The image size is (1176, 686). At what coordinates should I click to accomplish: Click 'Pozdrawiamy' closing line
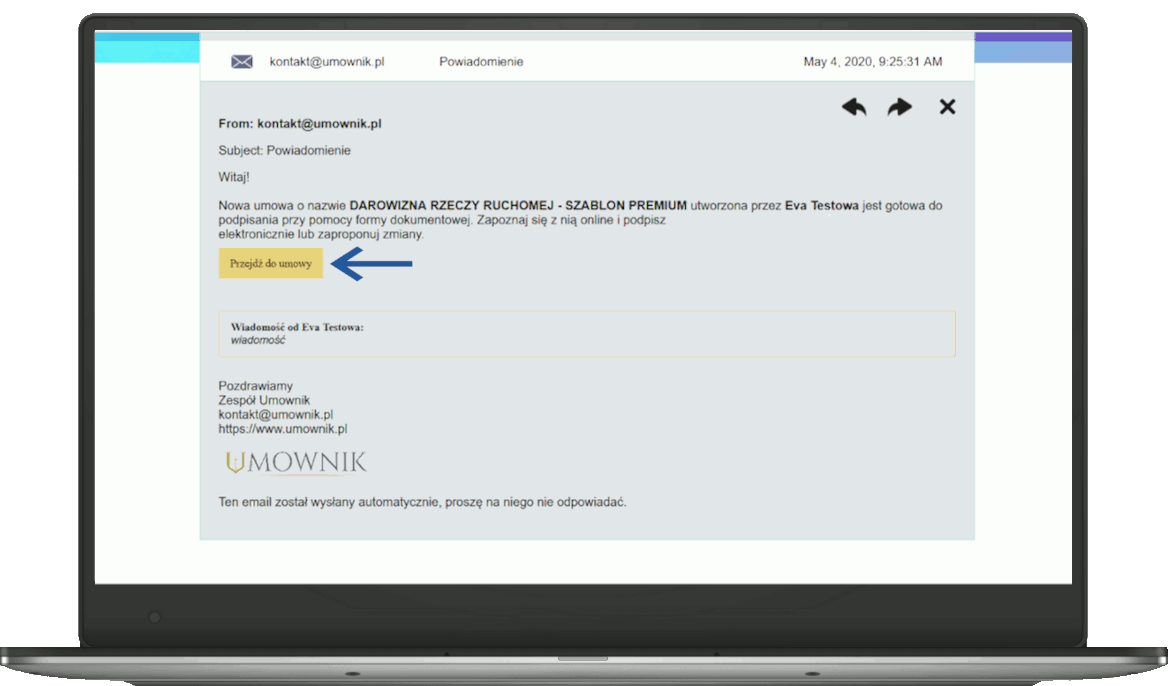point(256,386)
